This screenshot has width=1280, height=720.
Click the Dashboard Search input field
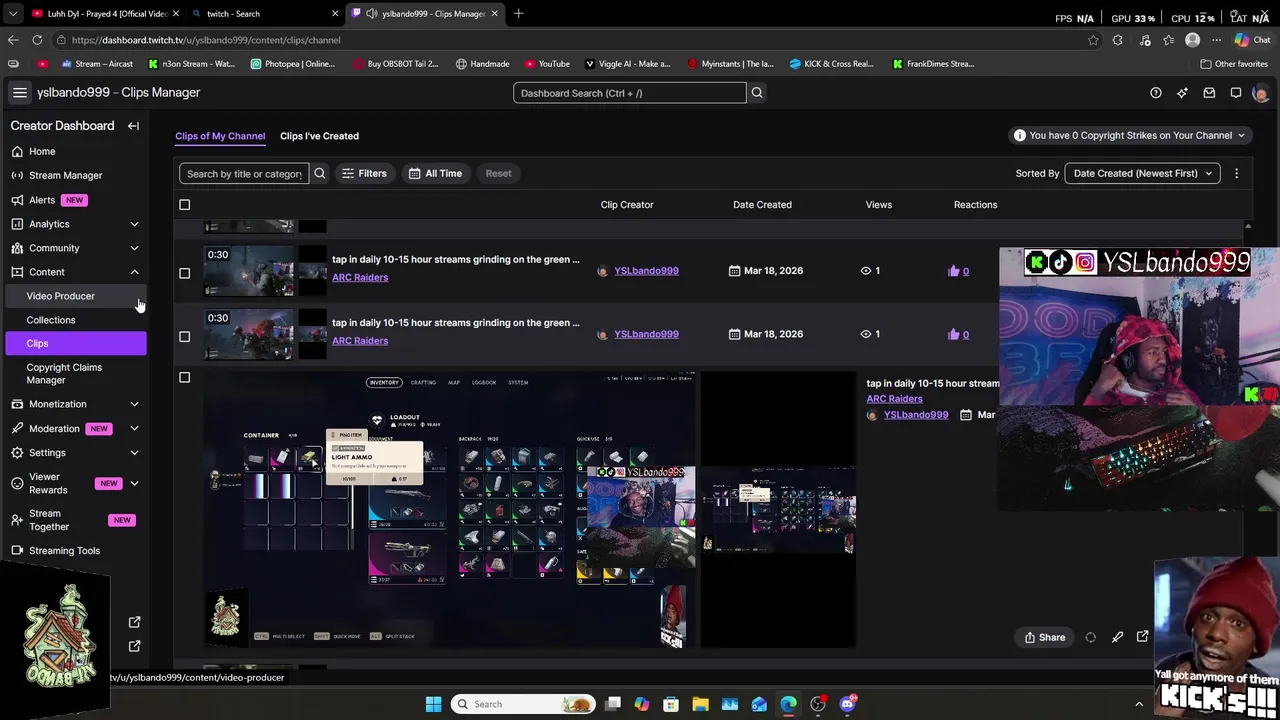coord(630,93)
